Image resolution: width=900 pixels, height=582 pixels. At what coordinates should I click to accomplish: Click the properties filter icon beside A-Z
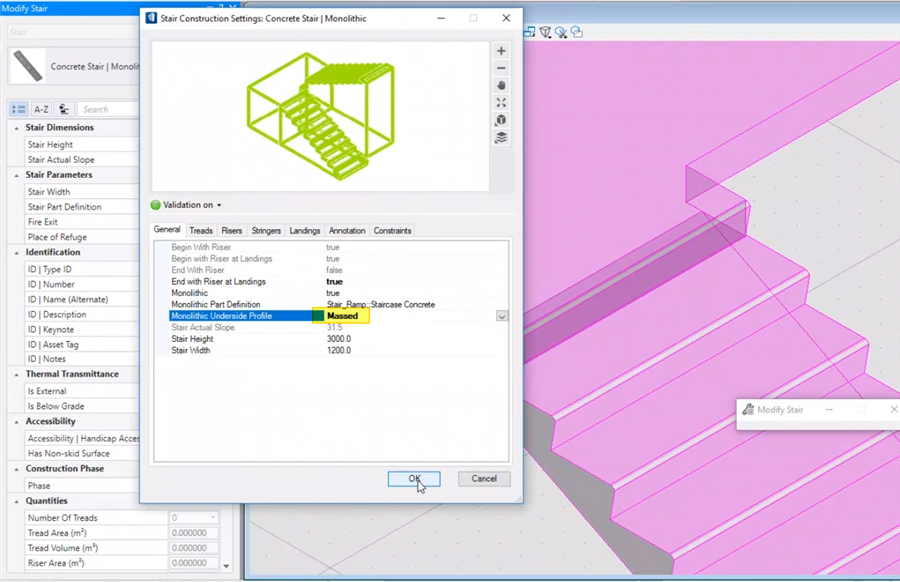coord(64,109)
